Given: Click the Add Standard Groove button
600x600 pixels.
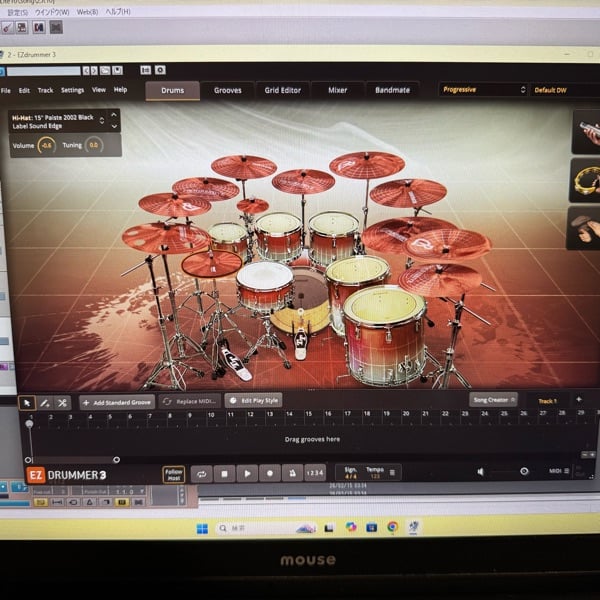Looking at the screenshot, I should point(116,402).
